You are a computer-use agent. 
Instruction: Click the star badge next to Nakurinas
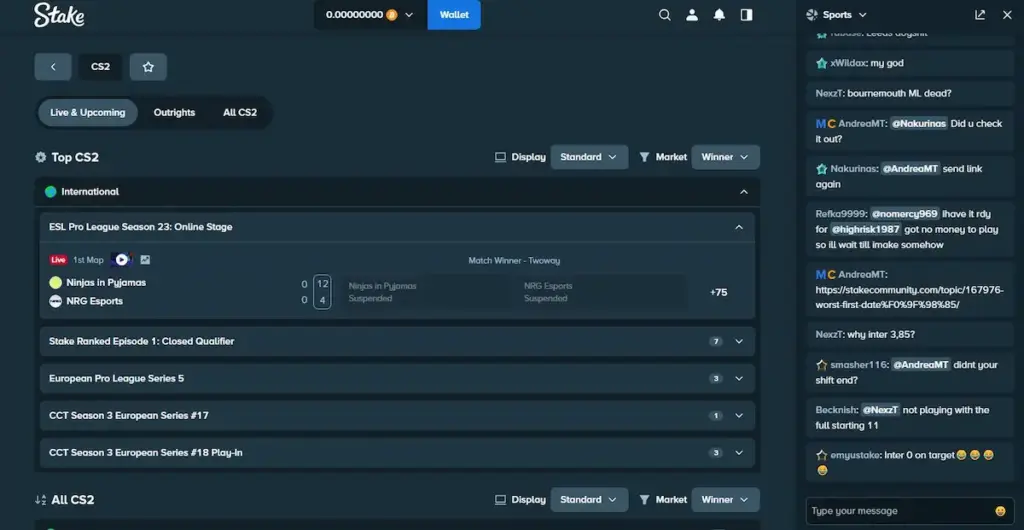(x=822, y=169)
